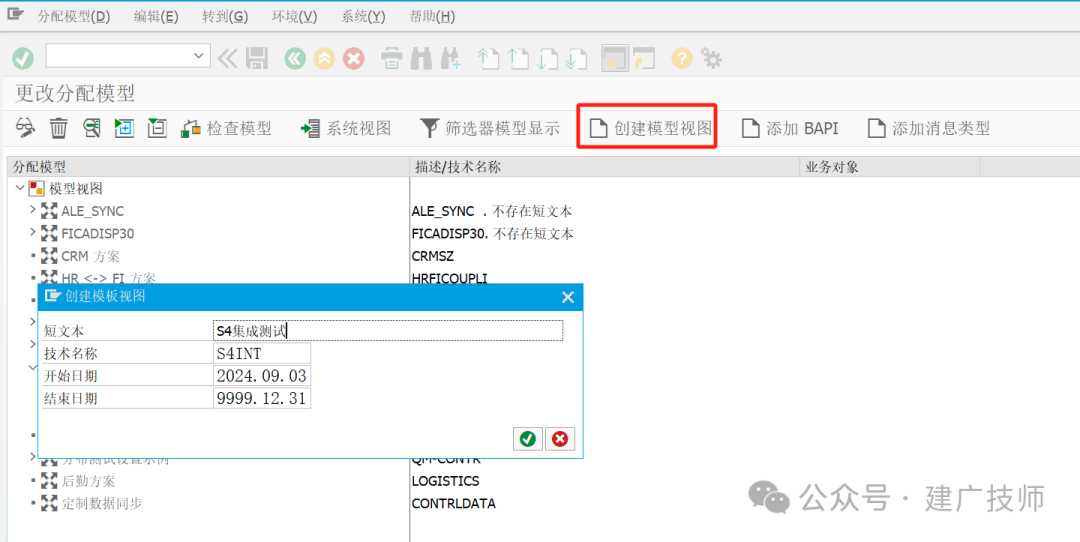Go to Previous Page icon

(518, 59)
